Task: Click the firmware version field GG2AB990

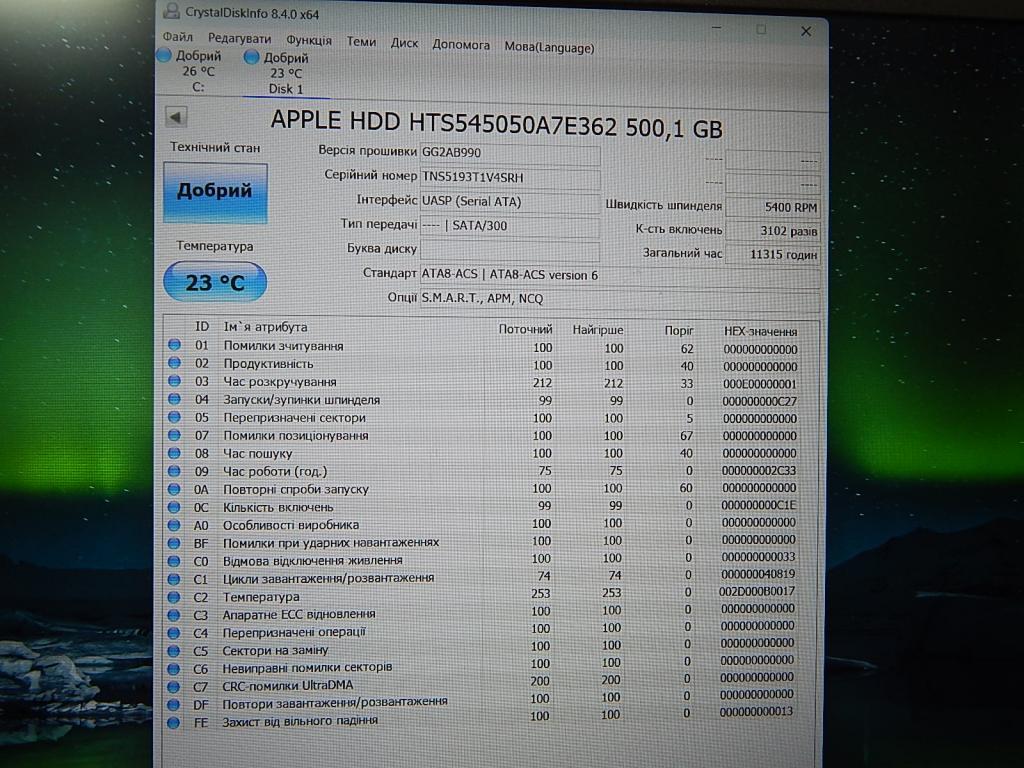Action: click(509, 153)
